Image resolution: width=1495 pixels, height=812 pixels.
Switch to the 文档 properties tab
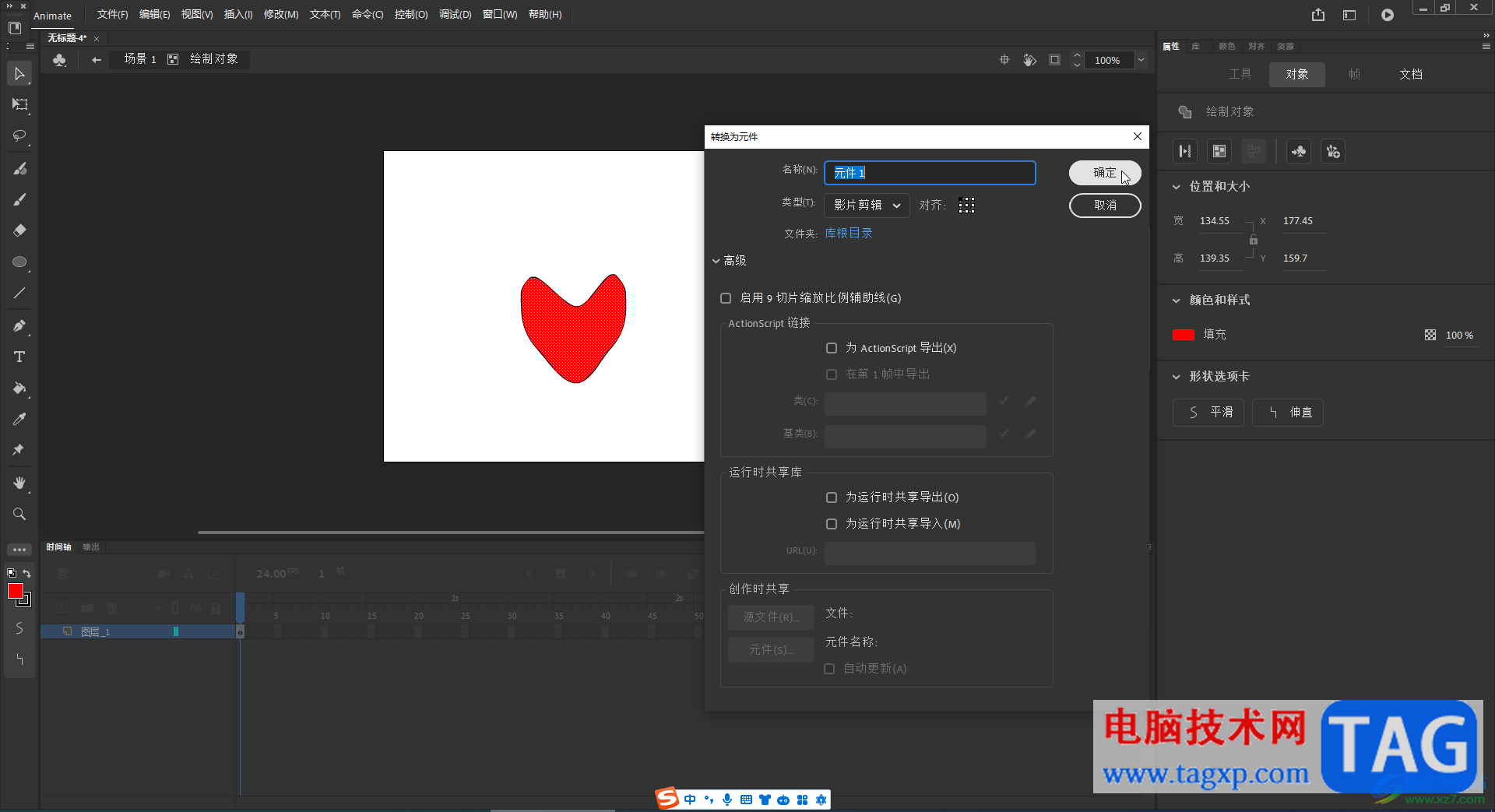[1411, 75]
